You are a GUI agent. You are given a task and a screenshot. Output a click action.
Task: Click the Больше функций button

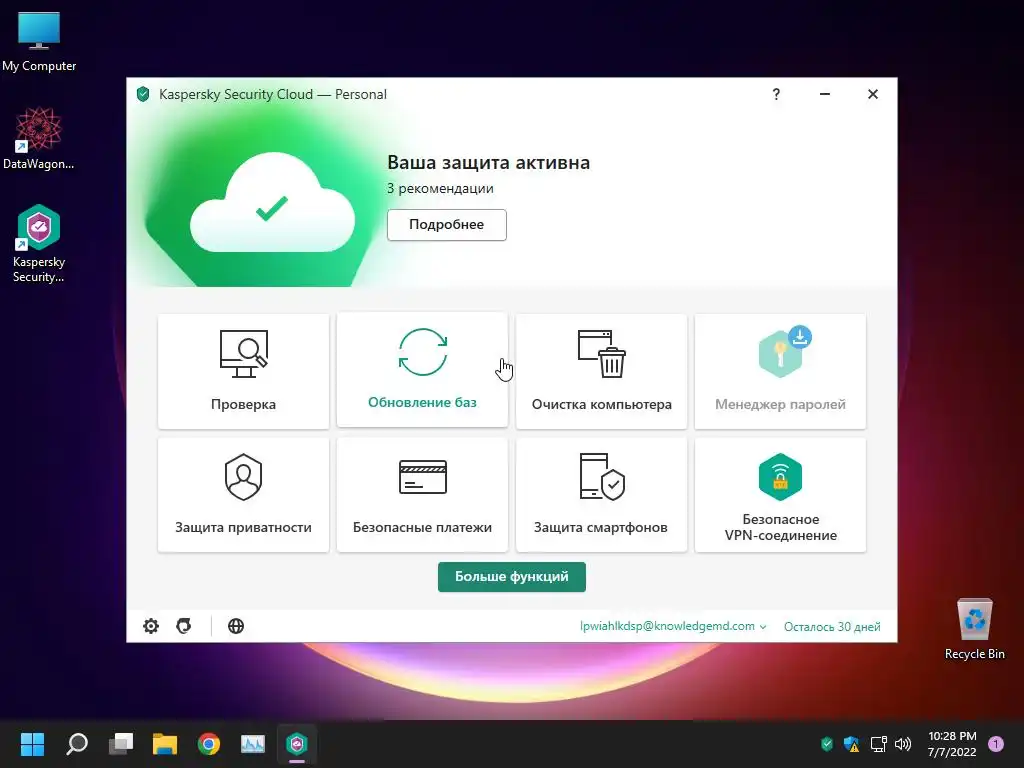tap(511, 577)
